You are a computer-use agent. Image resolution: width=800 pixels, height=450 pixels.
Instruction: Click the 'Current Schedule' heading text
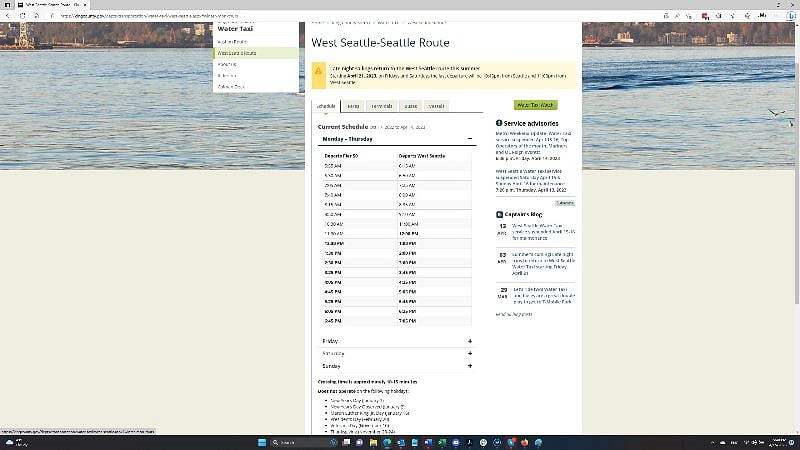(342, 127)
